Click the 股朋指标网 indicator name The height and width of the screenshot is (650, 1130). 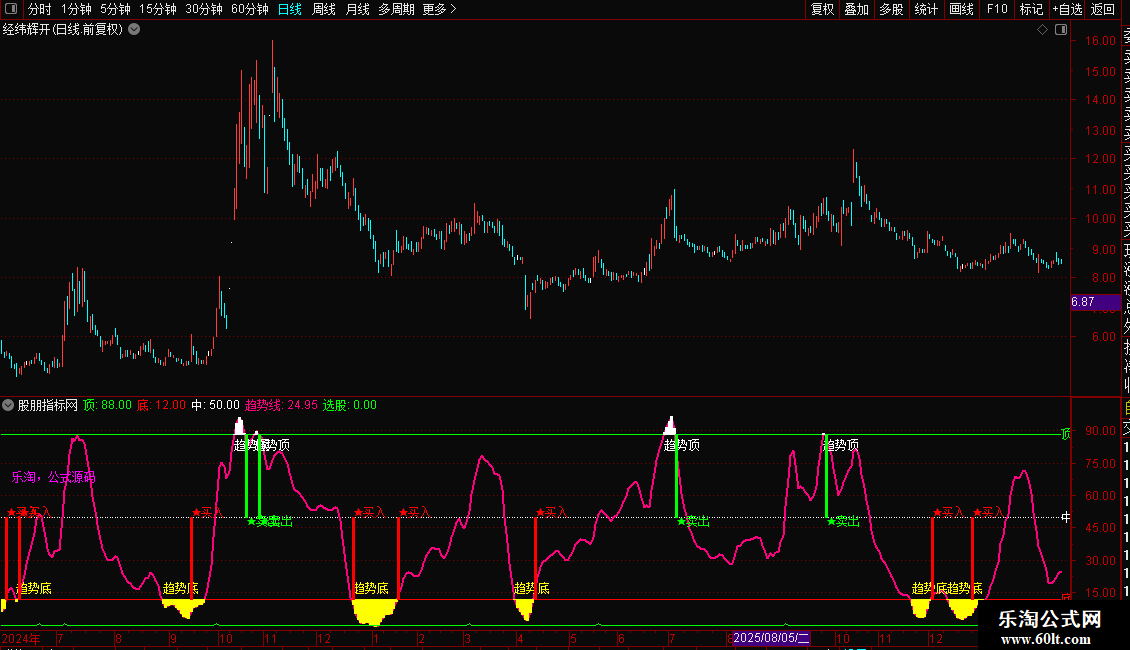coord(48,405)
